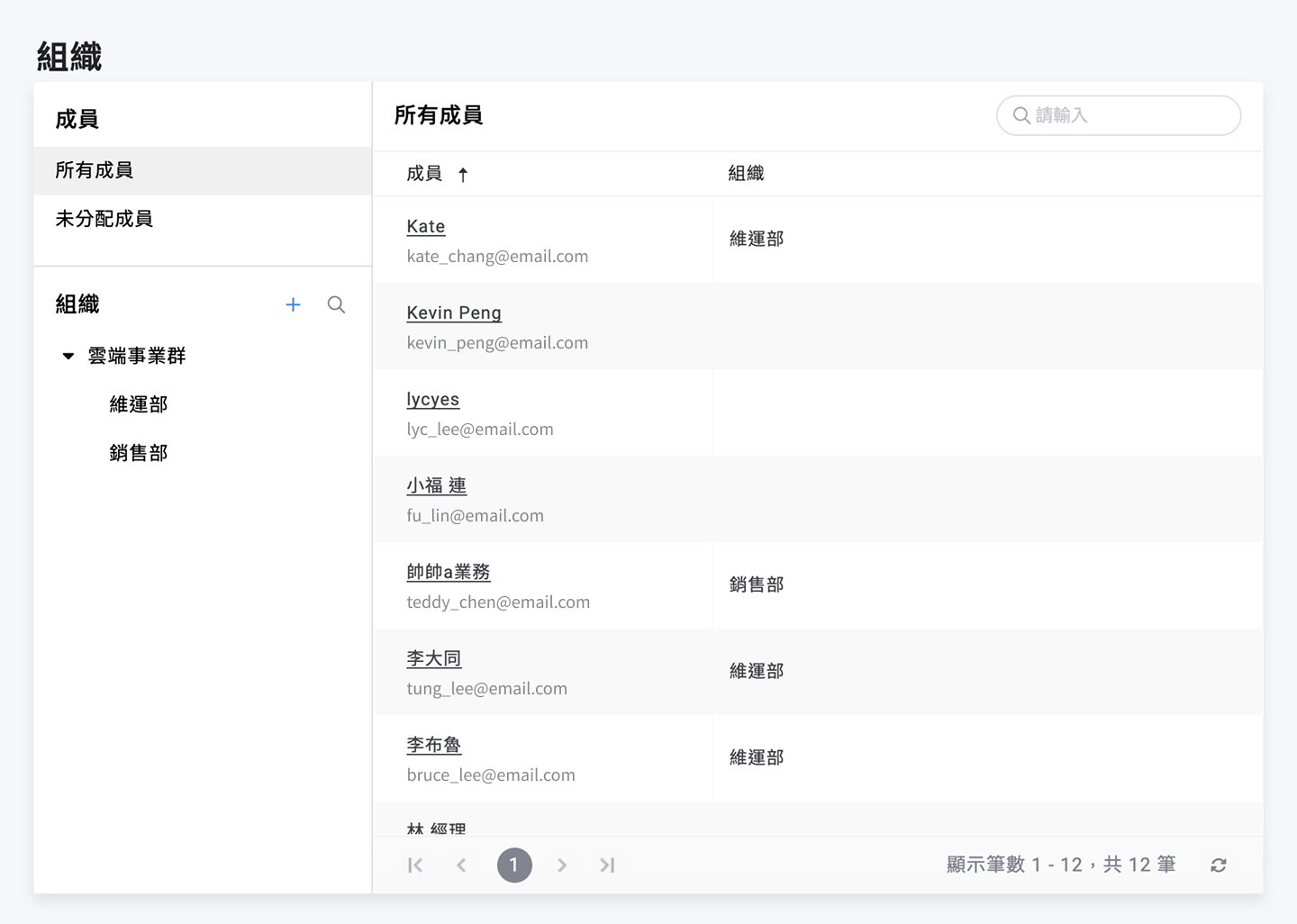The image size is (1297, 924).
Task: Click the refresh icon in table footer
Action: (x=1218, y=865)
